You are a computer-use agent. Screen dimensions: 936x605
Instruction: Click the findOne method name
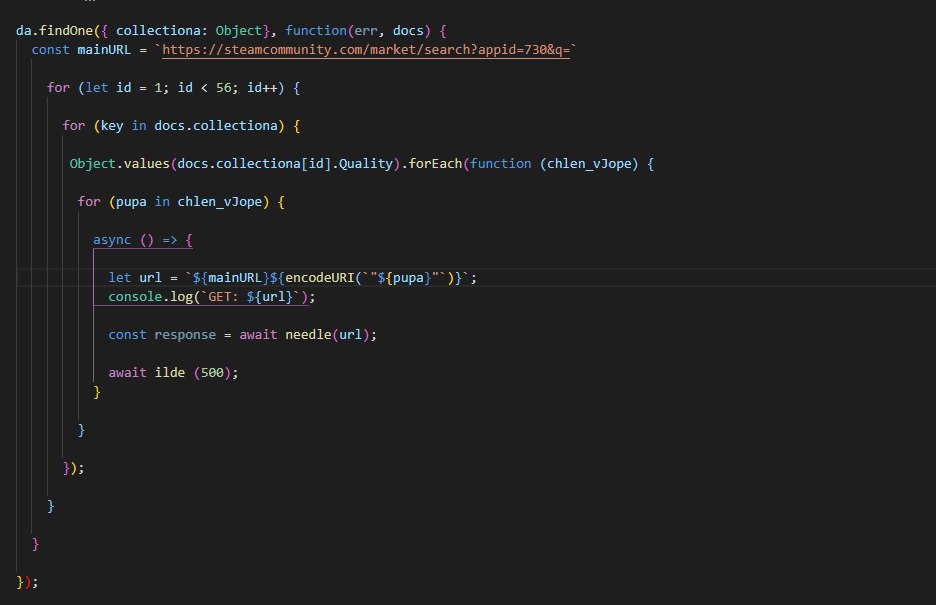pos(66,30)
